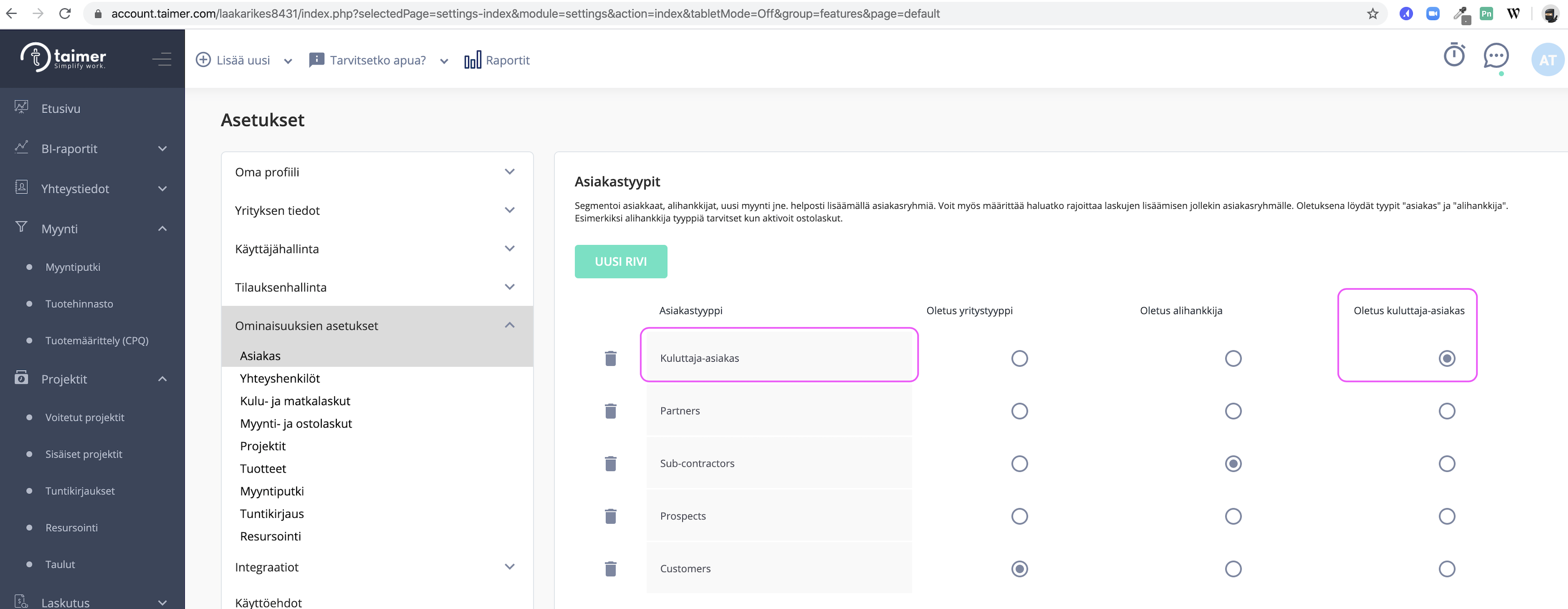Click the Lisää uusi plus icon
The image size is (1568, 609).
pos(203,60)
